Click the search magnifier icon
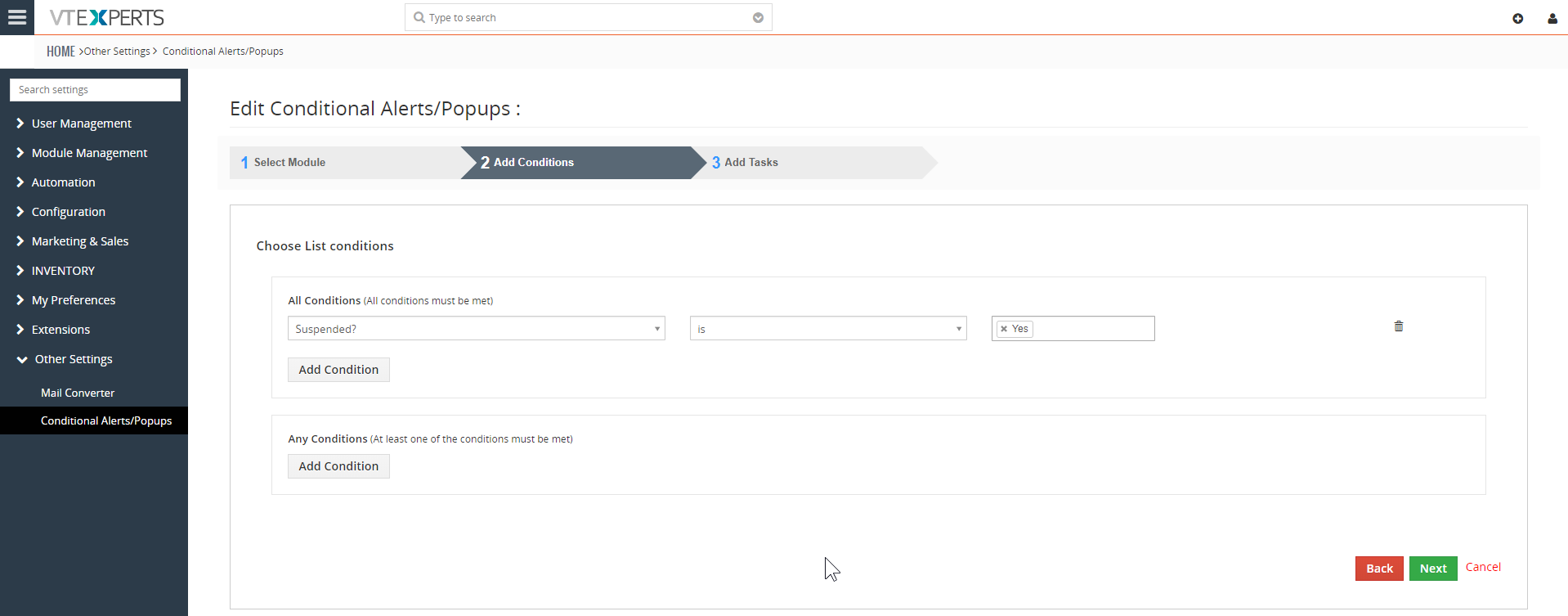1568x616 pixels. [419, 17]
